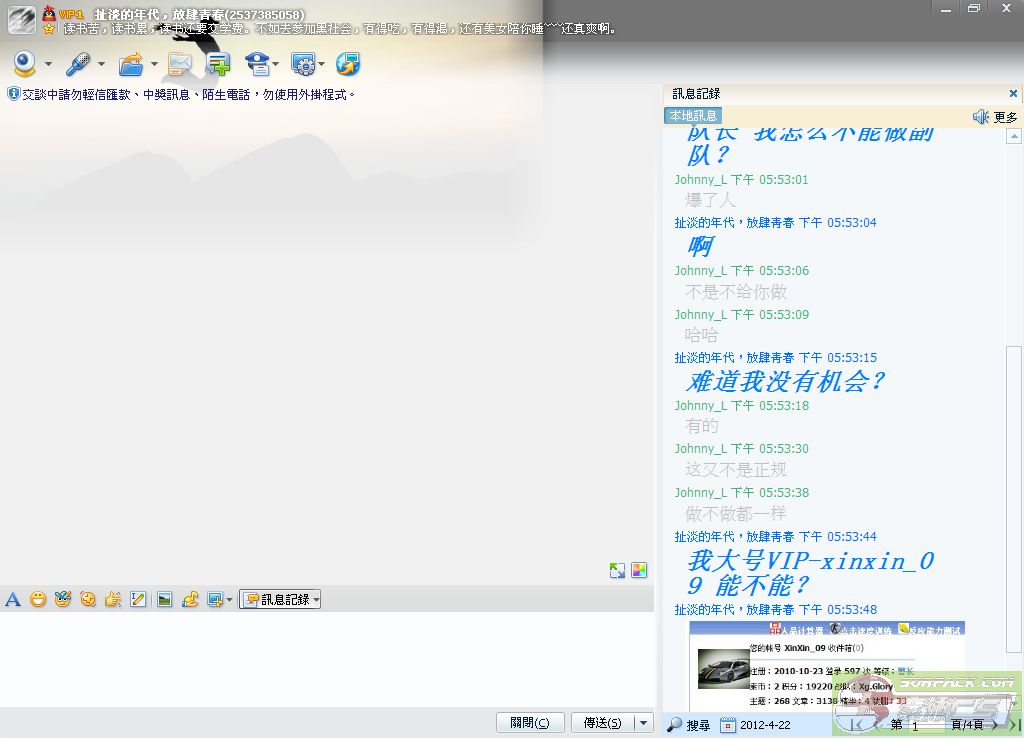Open the colorful skin color picker icon
This screenshot has width=1024, height=738.
(639, 571)
